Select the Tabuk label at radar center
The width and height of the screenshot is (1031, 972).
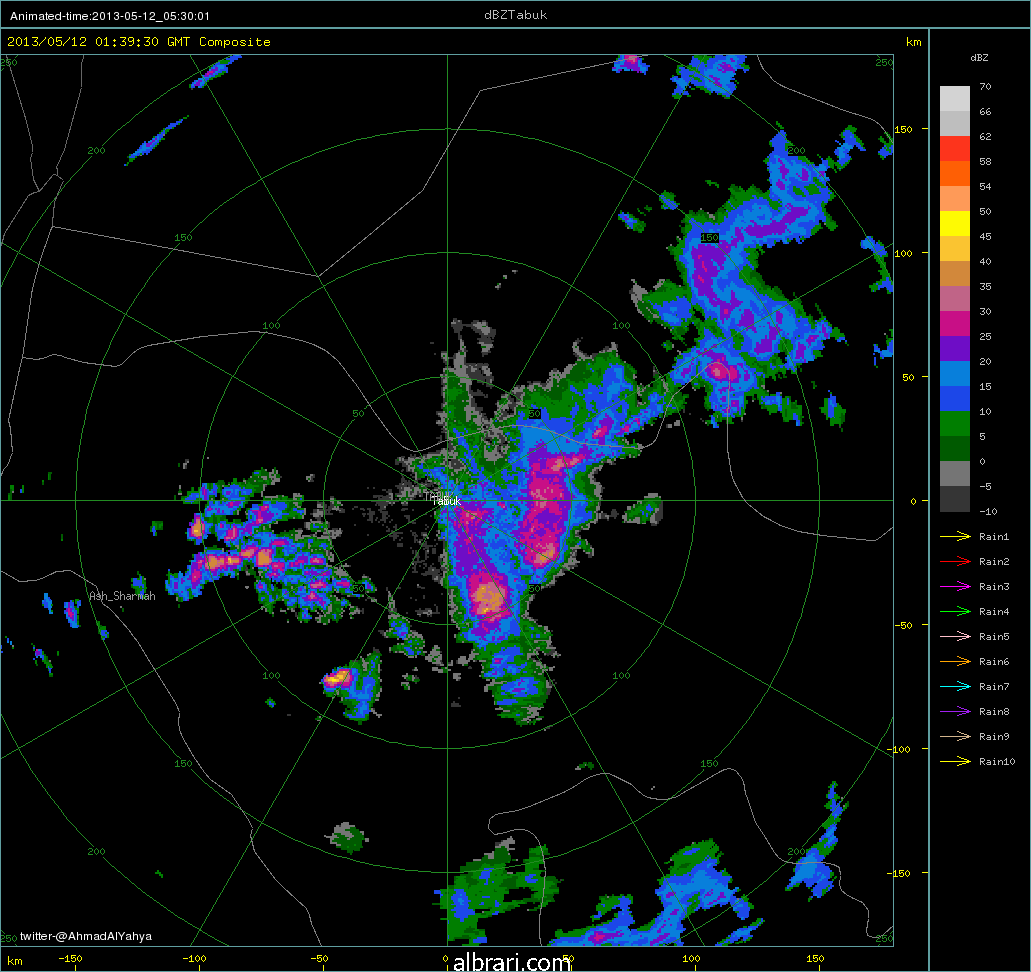446,501
